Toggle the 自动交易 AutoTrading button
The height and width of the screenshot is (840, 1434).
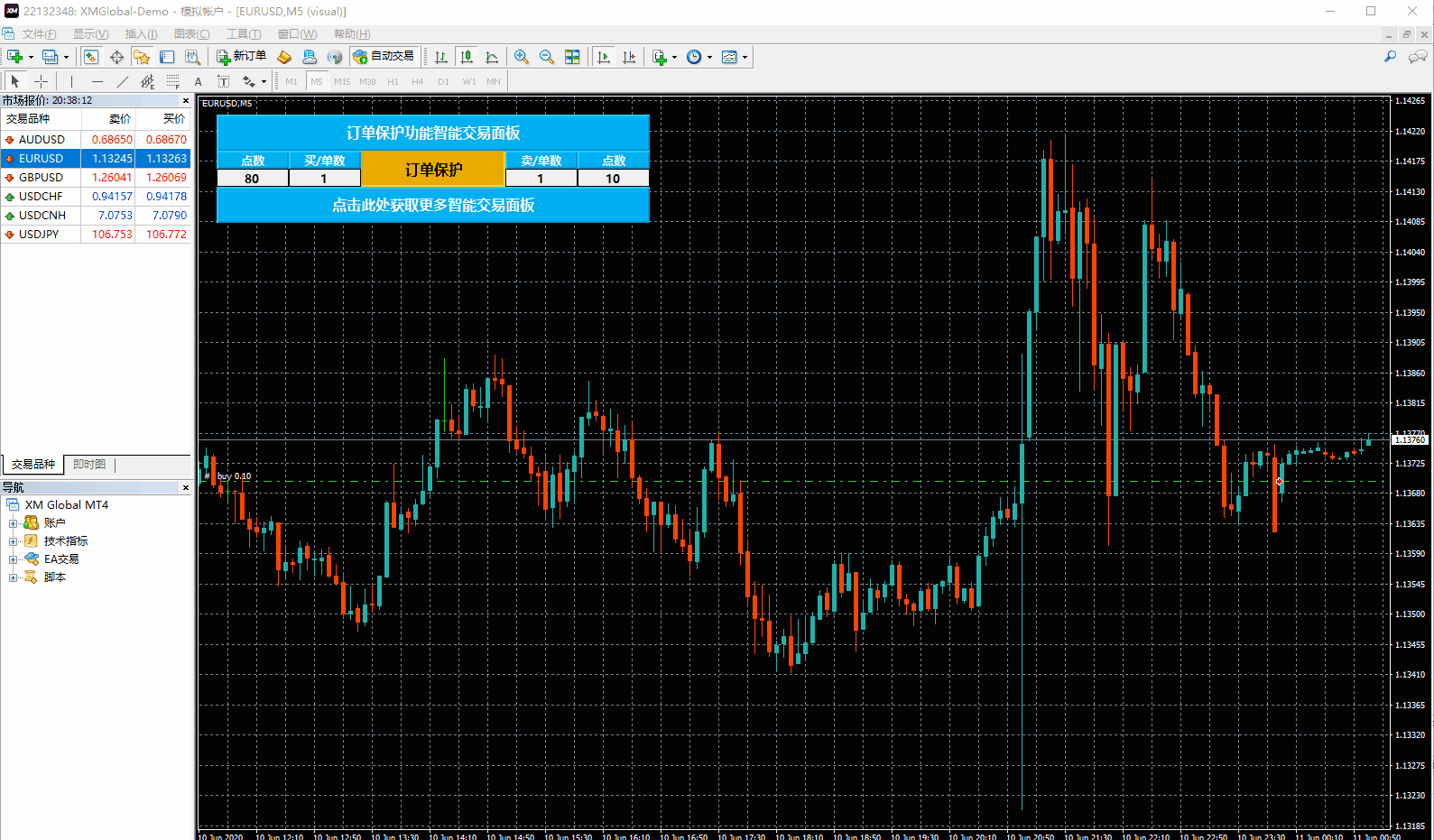pyautogui.click(x=384, y=57)
